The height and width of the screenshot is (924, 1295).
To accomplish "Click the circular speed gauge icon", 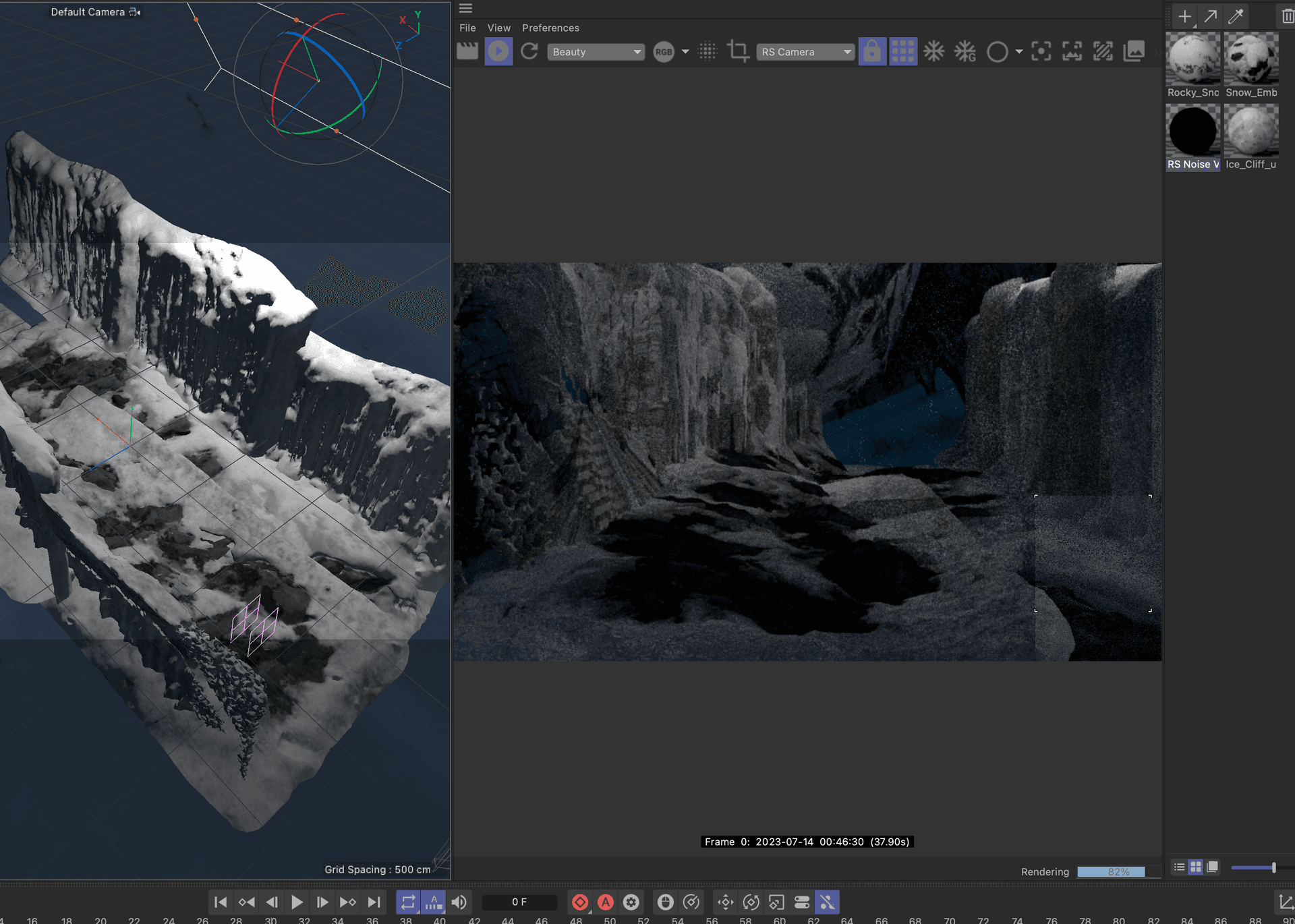I will (691, 902).
